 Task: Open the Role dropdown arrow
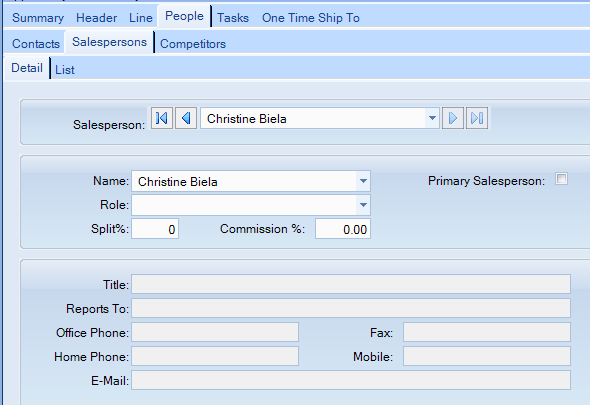[x=363, y=205]
